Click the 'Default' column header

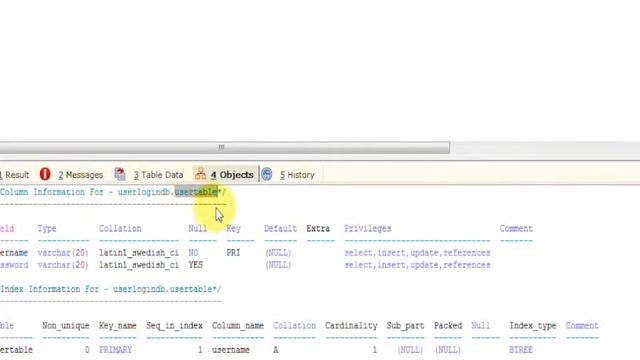pyautogui.click(x=280, y=229)
